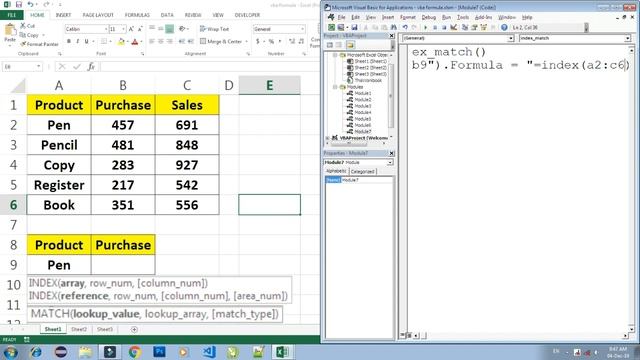Close the Properties pane
Screen dimensions: 640x360
(391, 153)
